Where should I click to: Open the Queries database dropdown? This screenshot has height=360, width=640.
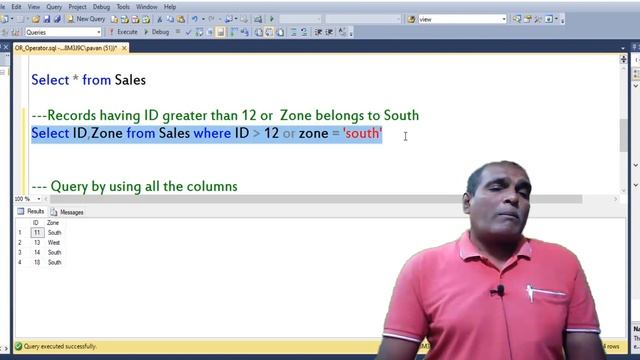tap(98, 32)
